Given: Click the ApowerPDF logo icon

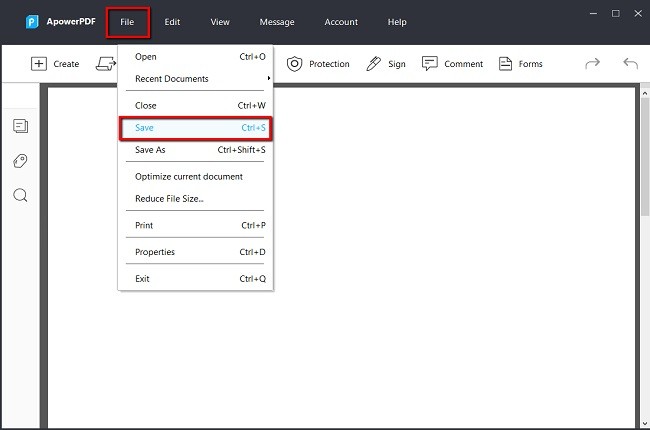Looking at the screenshot, I should pos(33,22).
